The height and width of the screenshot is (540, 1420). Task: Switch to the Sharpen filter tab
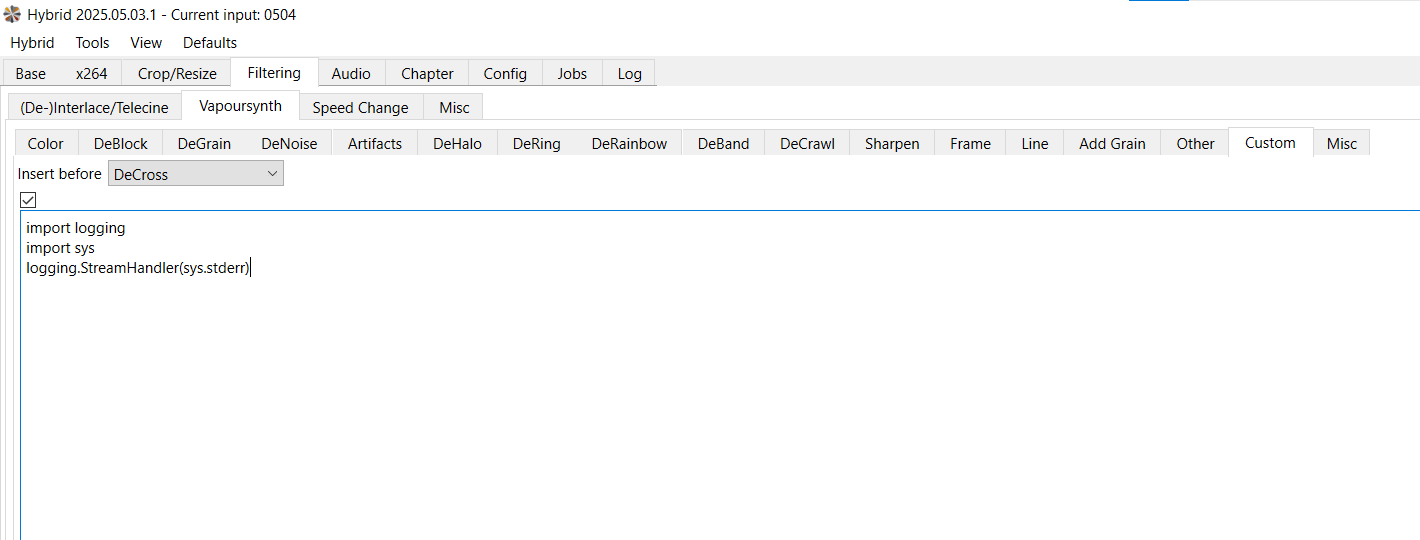[891, 143]
